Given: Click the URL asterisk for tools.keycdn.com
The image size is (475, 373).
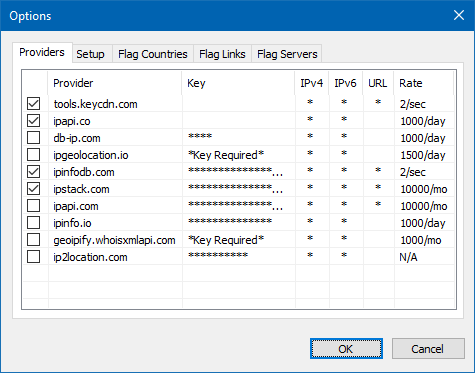Looking at the screenshot, I should point(378,102).
